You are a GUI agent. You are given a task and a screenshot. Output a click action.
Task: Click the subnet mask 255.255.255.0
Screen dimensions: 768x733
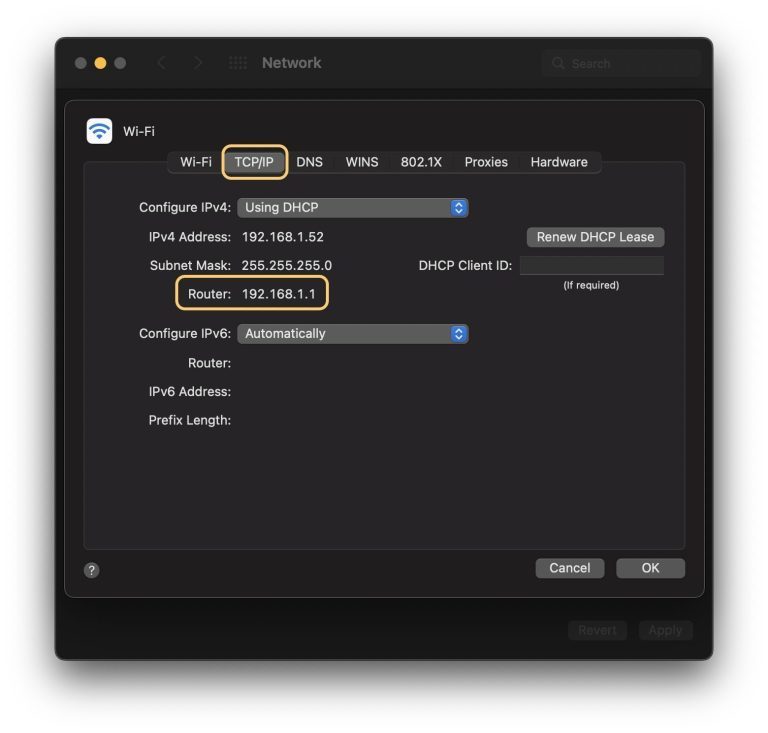[x=287, y=265]
